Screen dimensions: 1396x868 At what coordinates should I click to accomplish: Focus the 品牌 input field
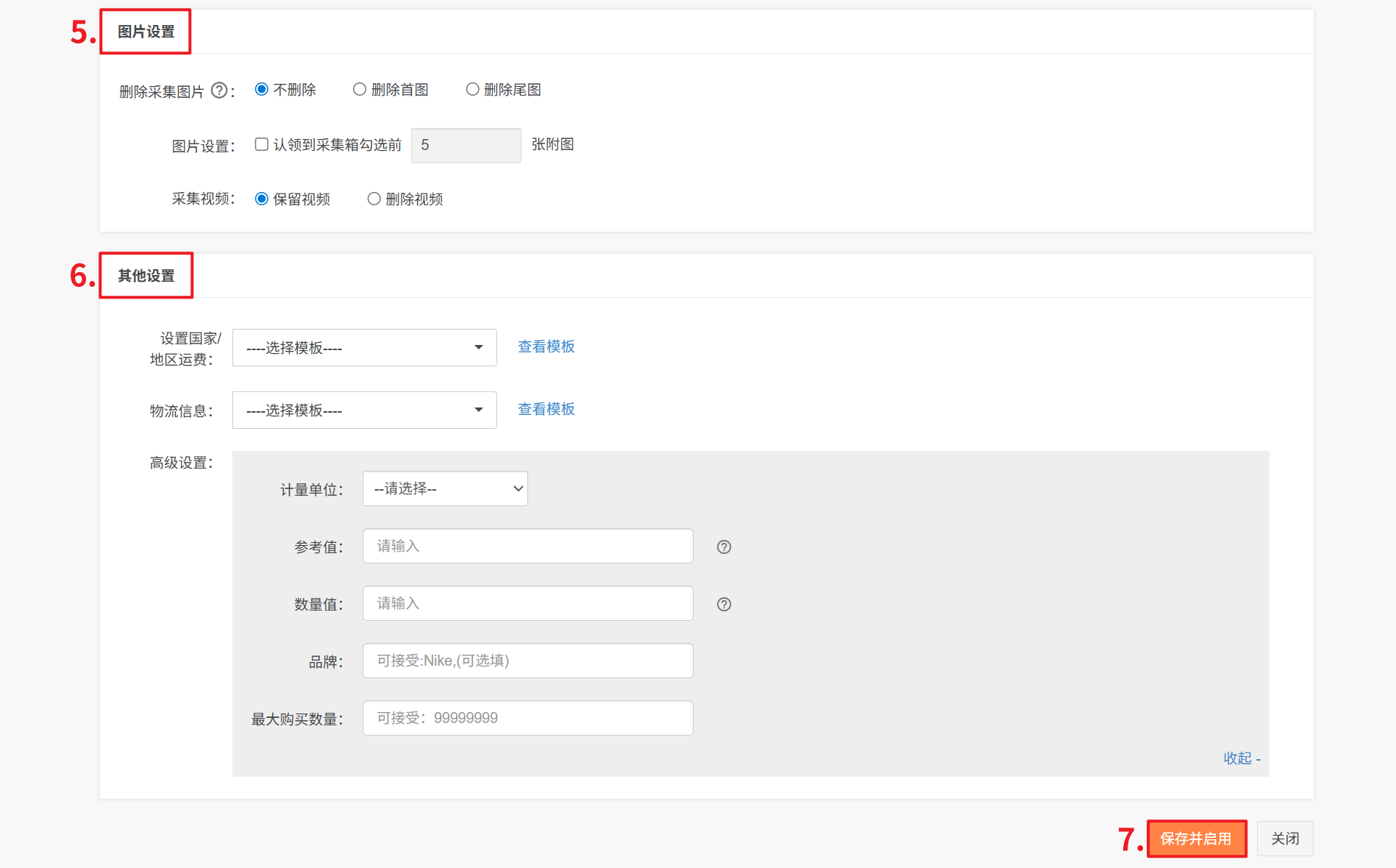click(x=527, y=661)
